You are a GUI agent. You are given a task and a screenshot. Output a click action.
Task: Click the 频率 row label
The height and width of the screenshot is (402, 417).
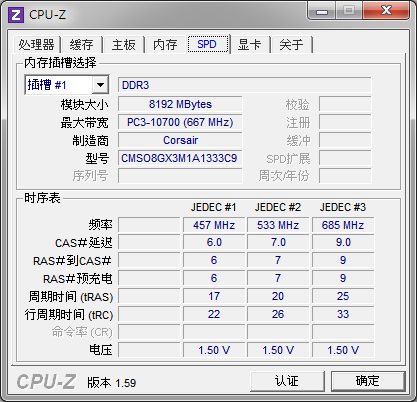(100, 225)
